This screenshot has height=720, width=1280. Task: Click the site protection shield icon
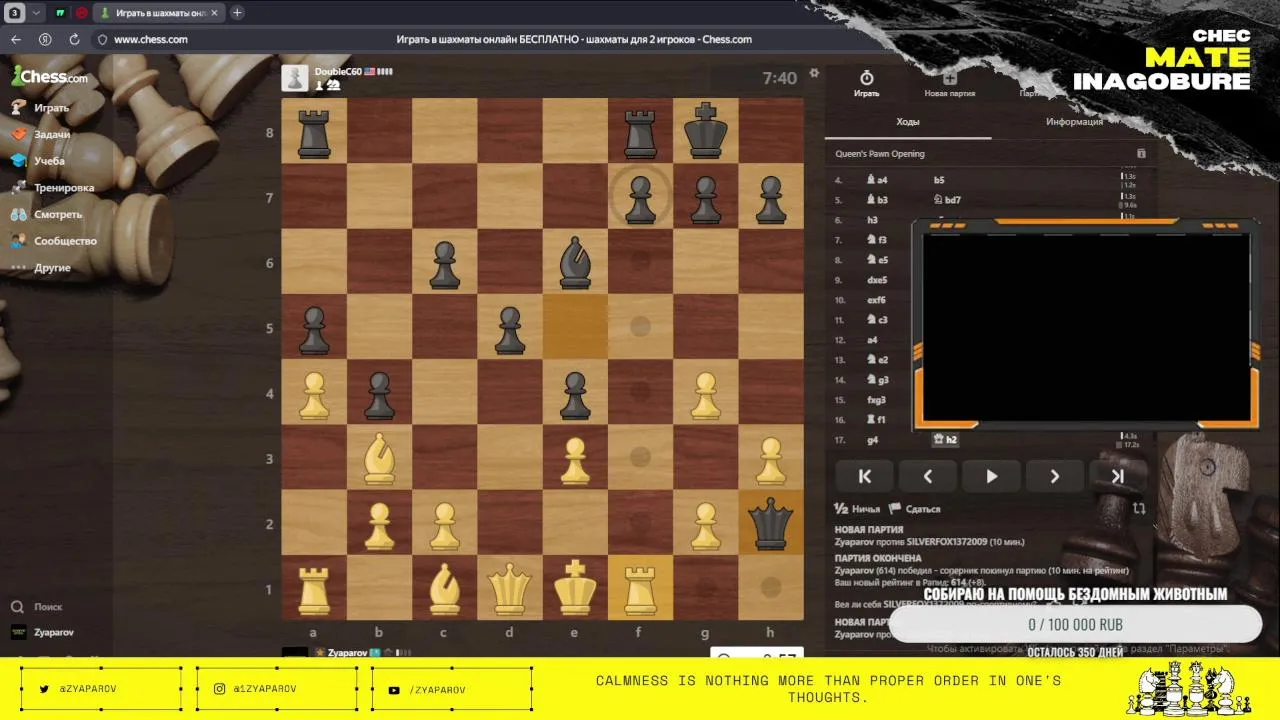(x=102, y=40)
